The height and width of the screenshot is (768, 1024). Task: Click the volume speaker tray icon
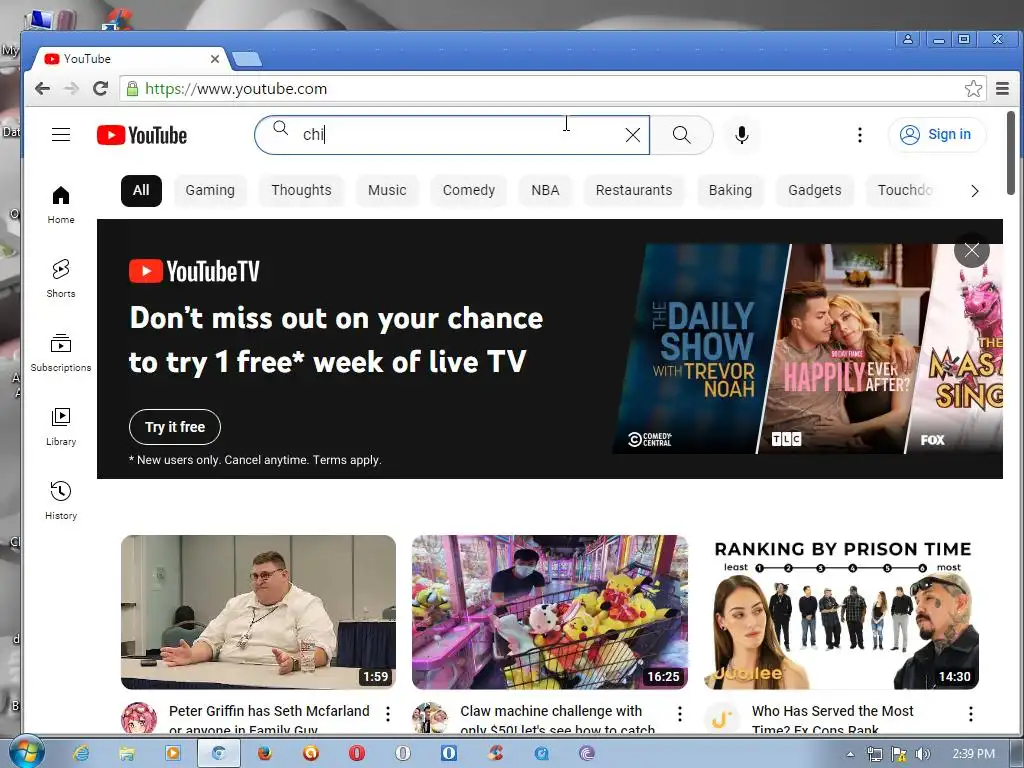(x=922, y=754)
